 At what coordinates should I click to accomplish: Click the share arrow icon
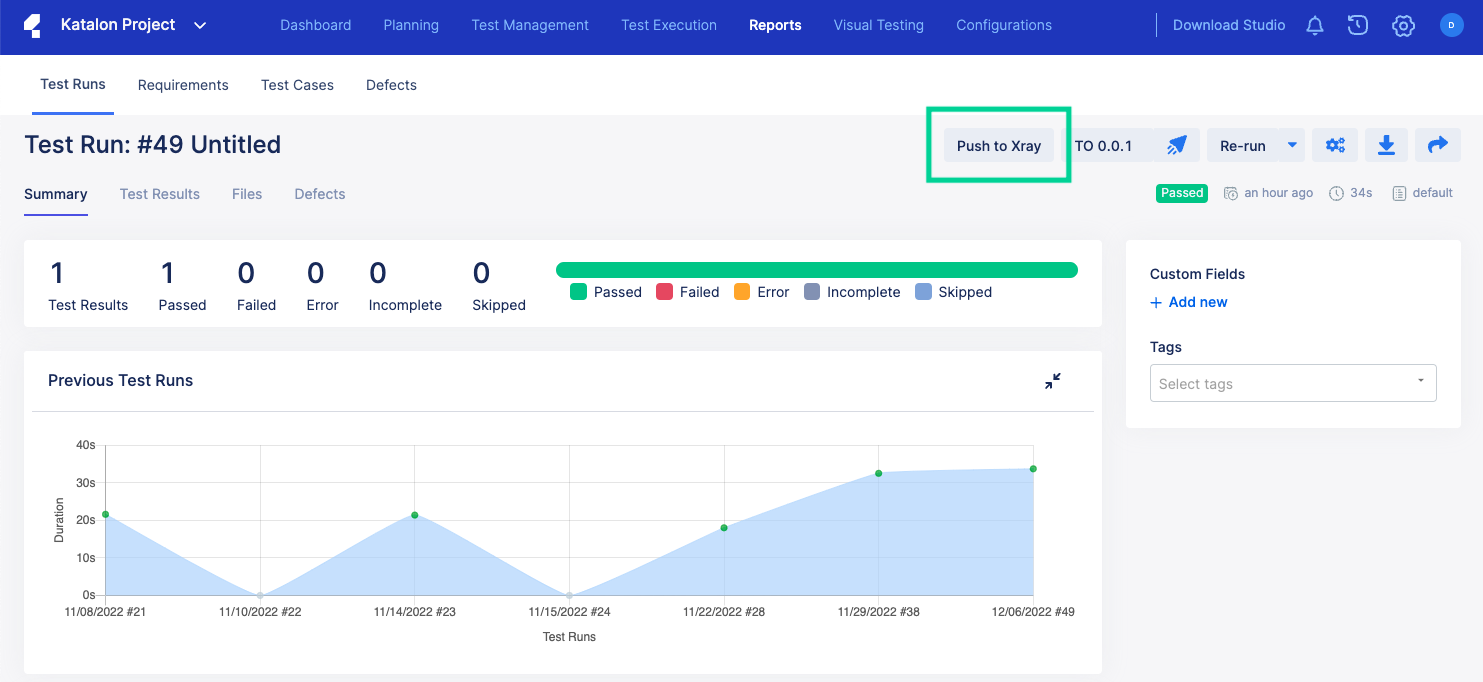[1437, 146]
